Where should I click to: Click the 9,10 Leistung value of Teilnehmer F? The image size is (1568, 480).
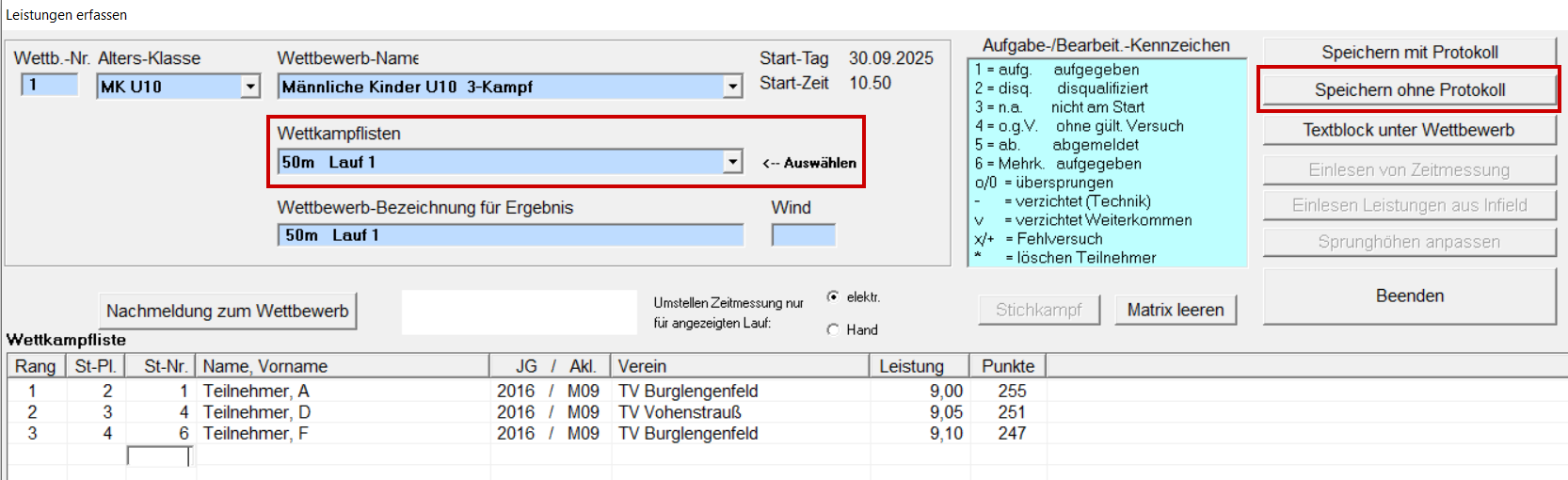[945, 434]
